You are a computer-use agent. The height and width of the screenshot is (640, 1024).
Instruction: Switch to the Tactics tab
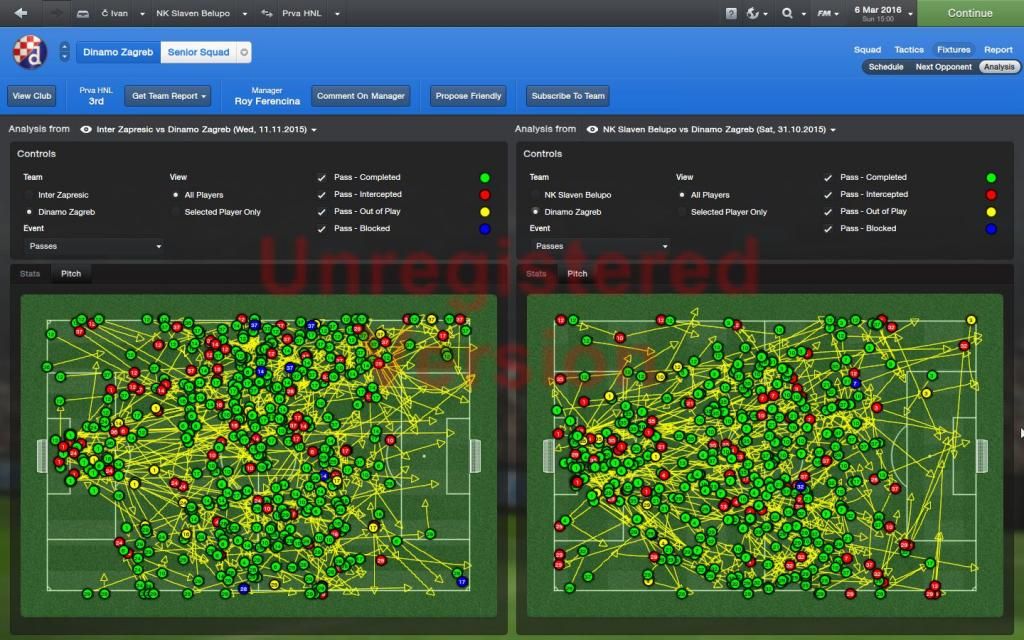pos(908,49)
